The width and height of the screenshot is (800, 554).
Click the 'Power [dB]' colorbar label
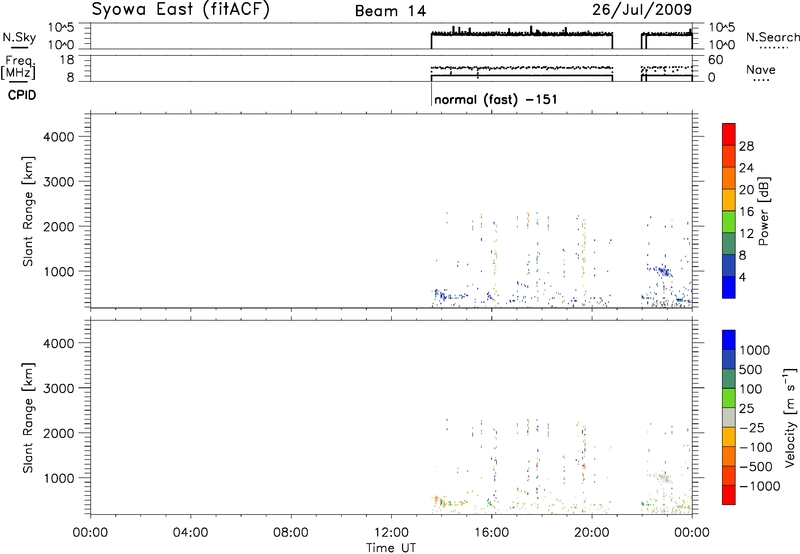(763, 211)
